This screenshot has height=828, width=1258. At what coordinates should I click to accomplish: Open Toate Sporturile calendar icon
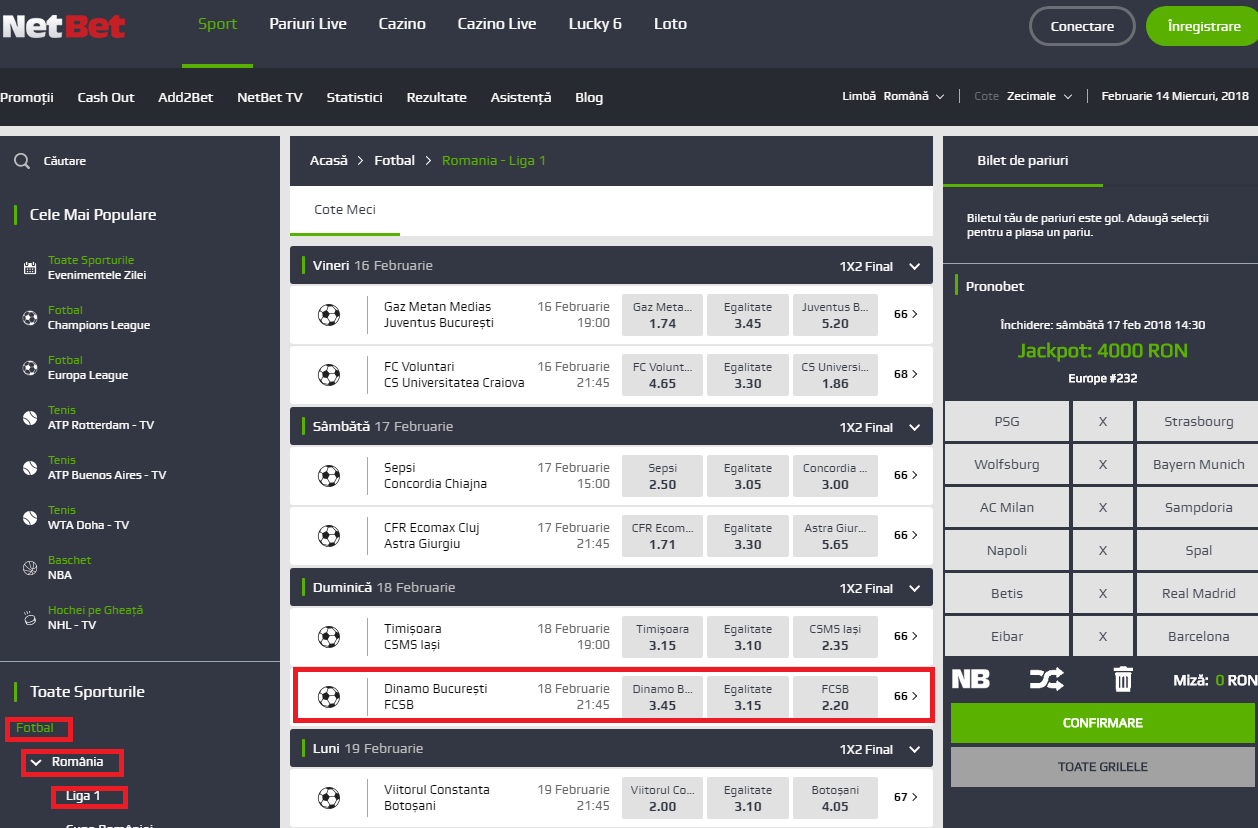pyautogui.click(x=29, y=268)
